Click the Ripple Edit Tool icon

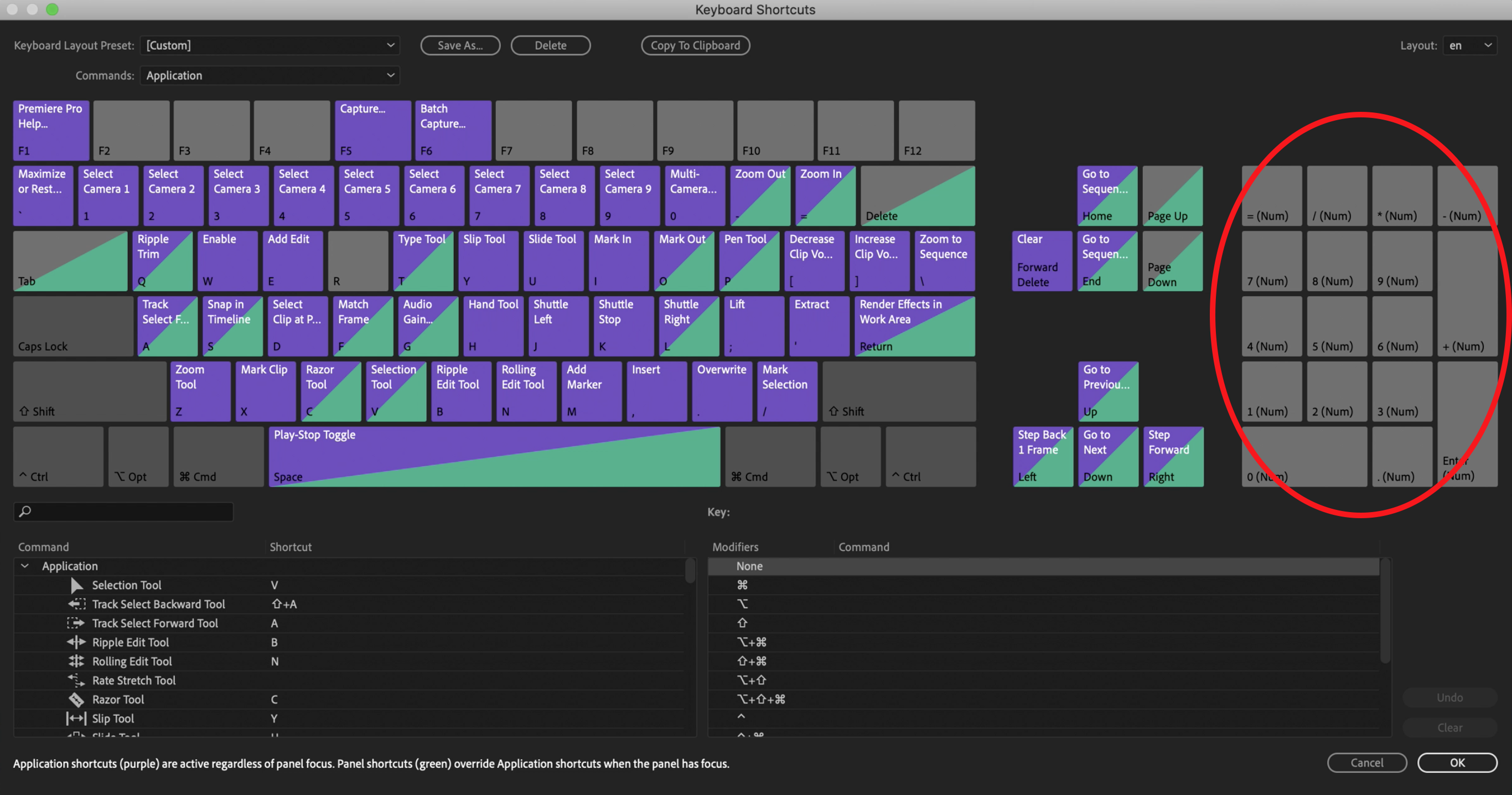point(76,642)
